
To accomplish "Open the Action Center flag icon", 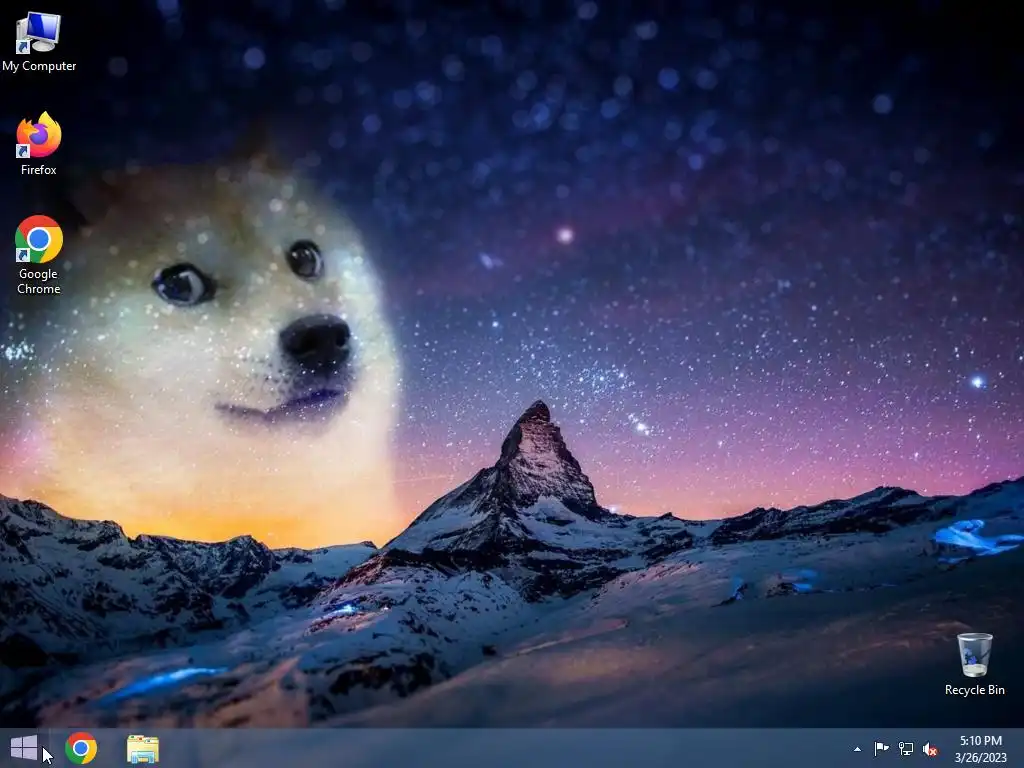I will click(x=882, y=748).
